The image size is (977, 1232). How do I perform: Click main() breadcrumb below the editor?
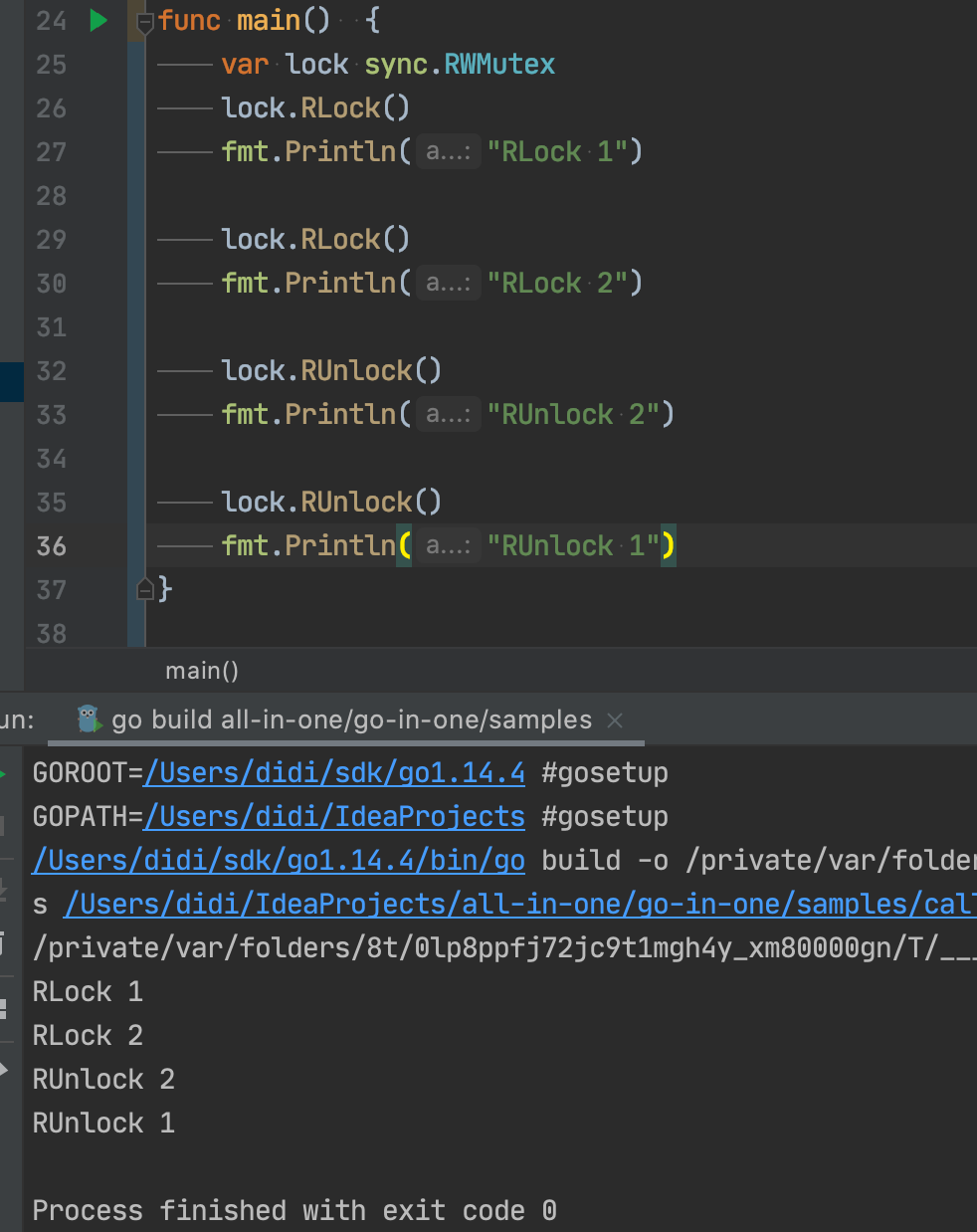click(201, 671)
